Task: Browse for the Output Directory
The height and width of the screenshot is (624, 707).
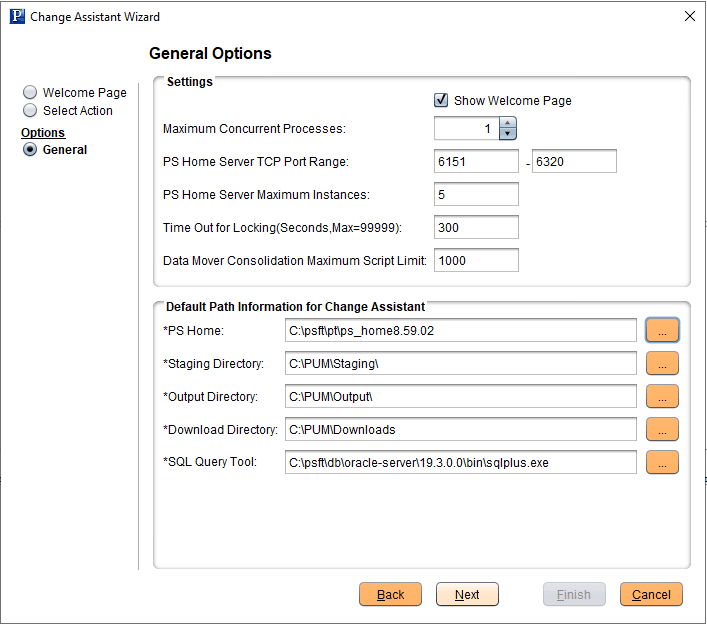Action: (662, 396)
